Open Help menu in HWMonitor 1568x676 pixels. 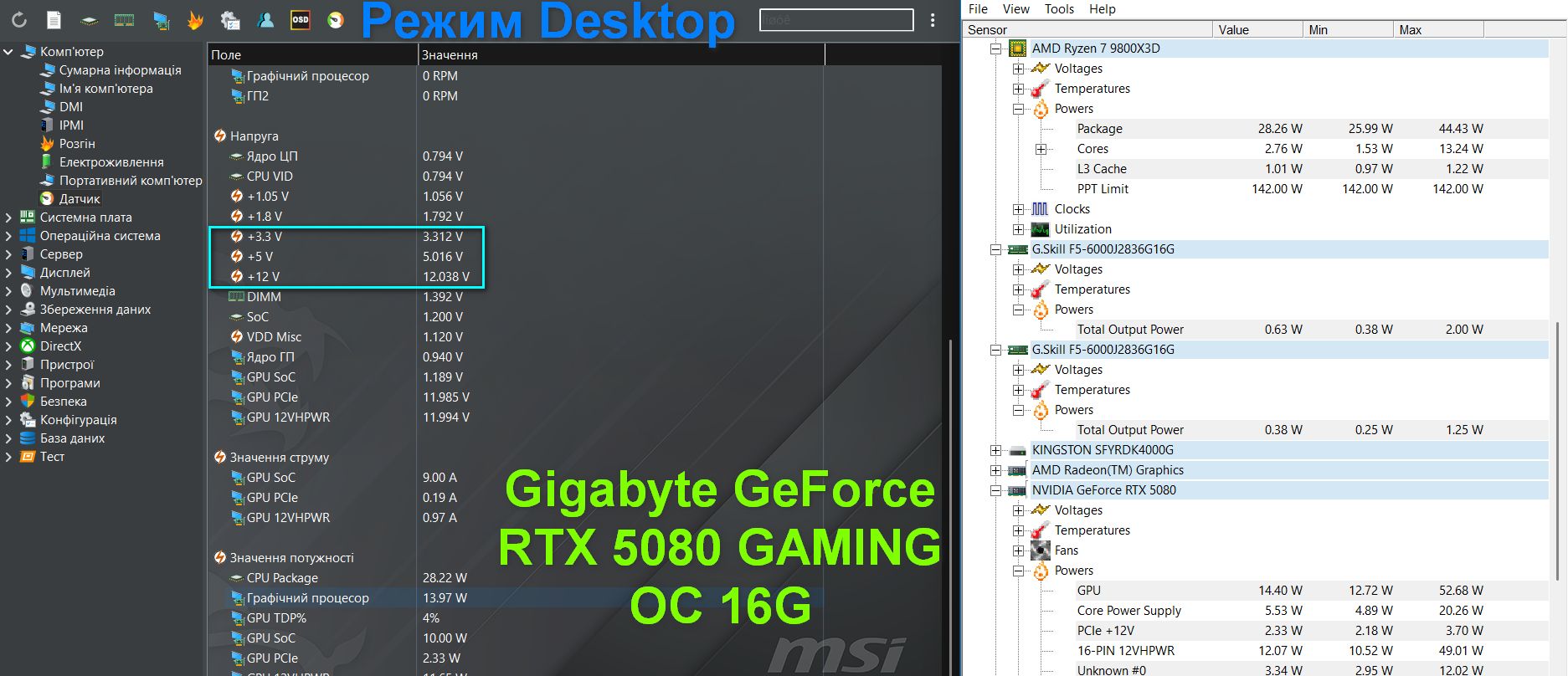[x=1103, y=9]
